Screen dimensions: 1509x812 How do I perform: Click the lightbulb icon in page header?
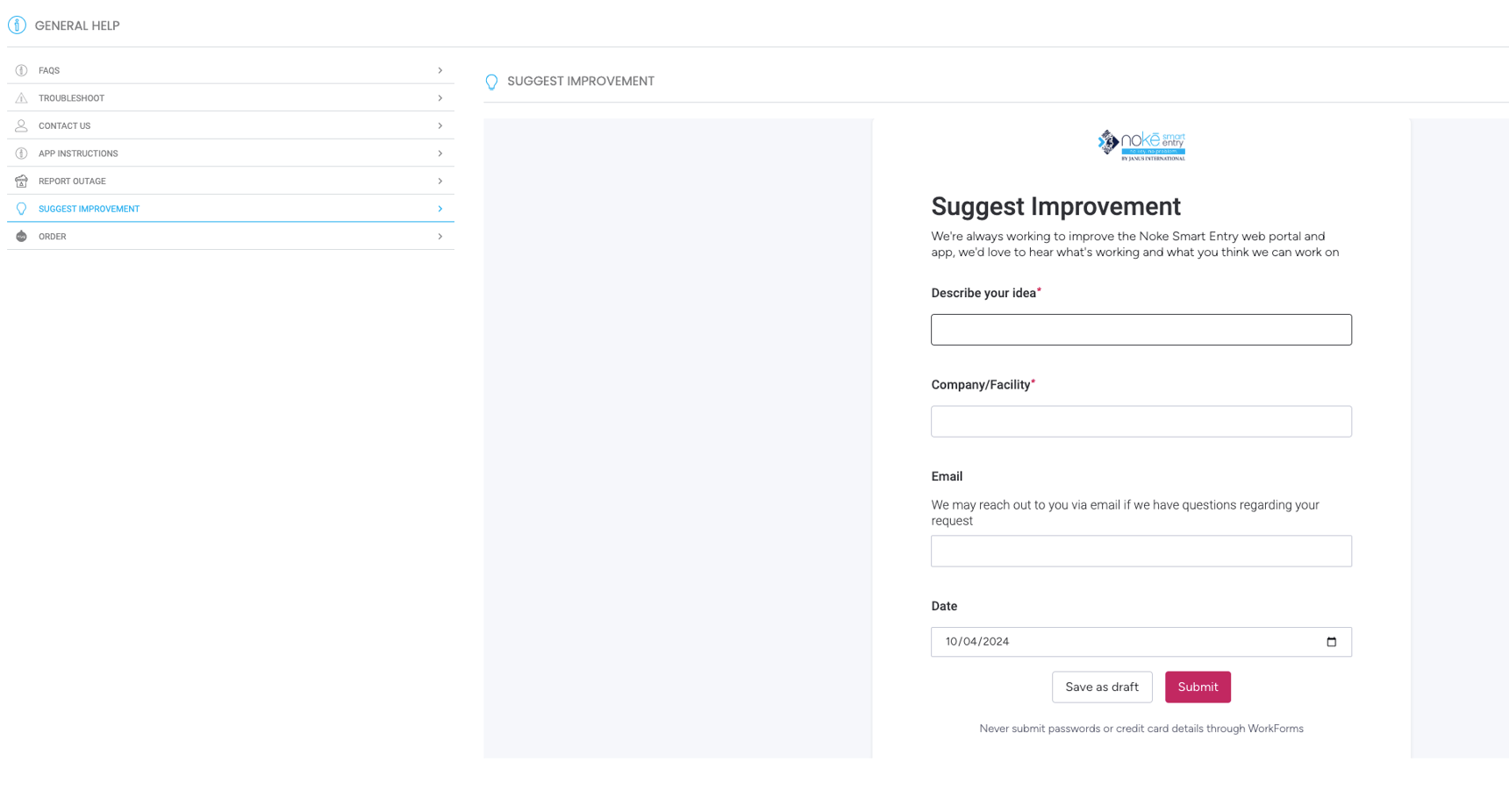(491, 82)
